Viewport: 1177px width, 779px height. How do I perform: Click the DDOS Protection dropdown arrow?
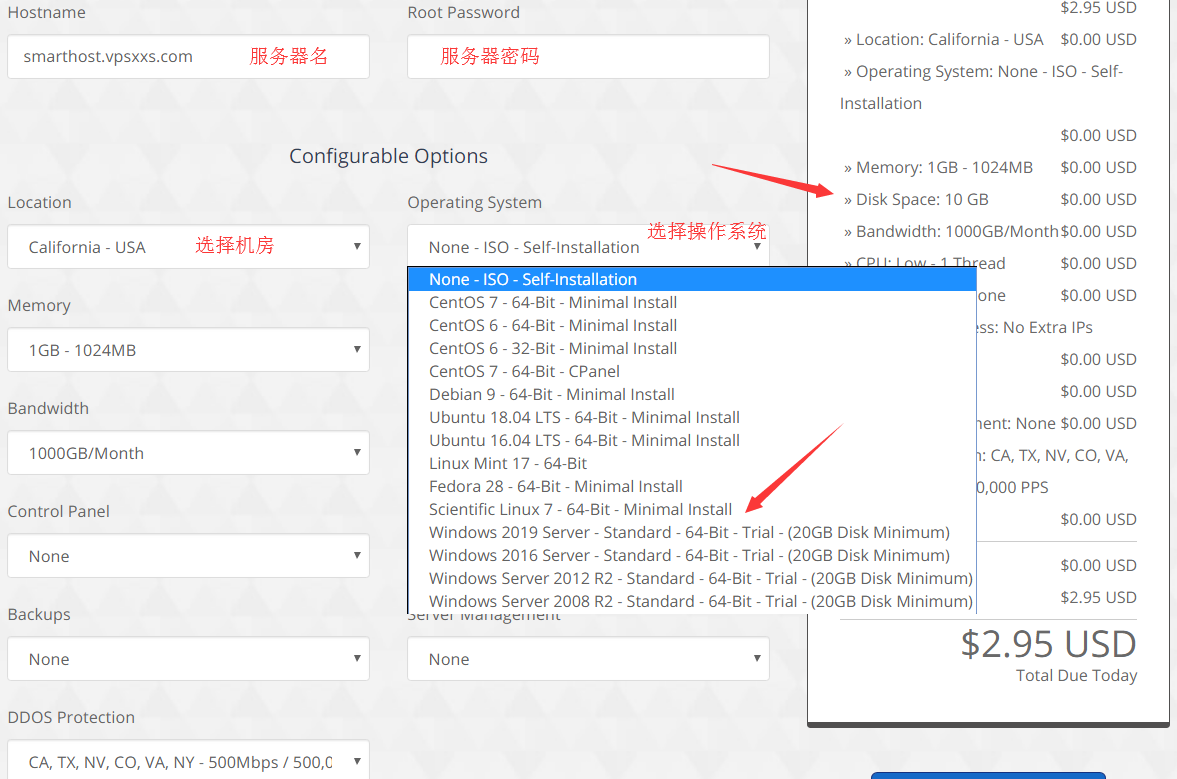357,760
